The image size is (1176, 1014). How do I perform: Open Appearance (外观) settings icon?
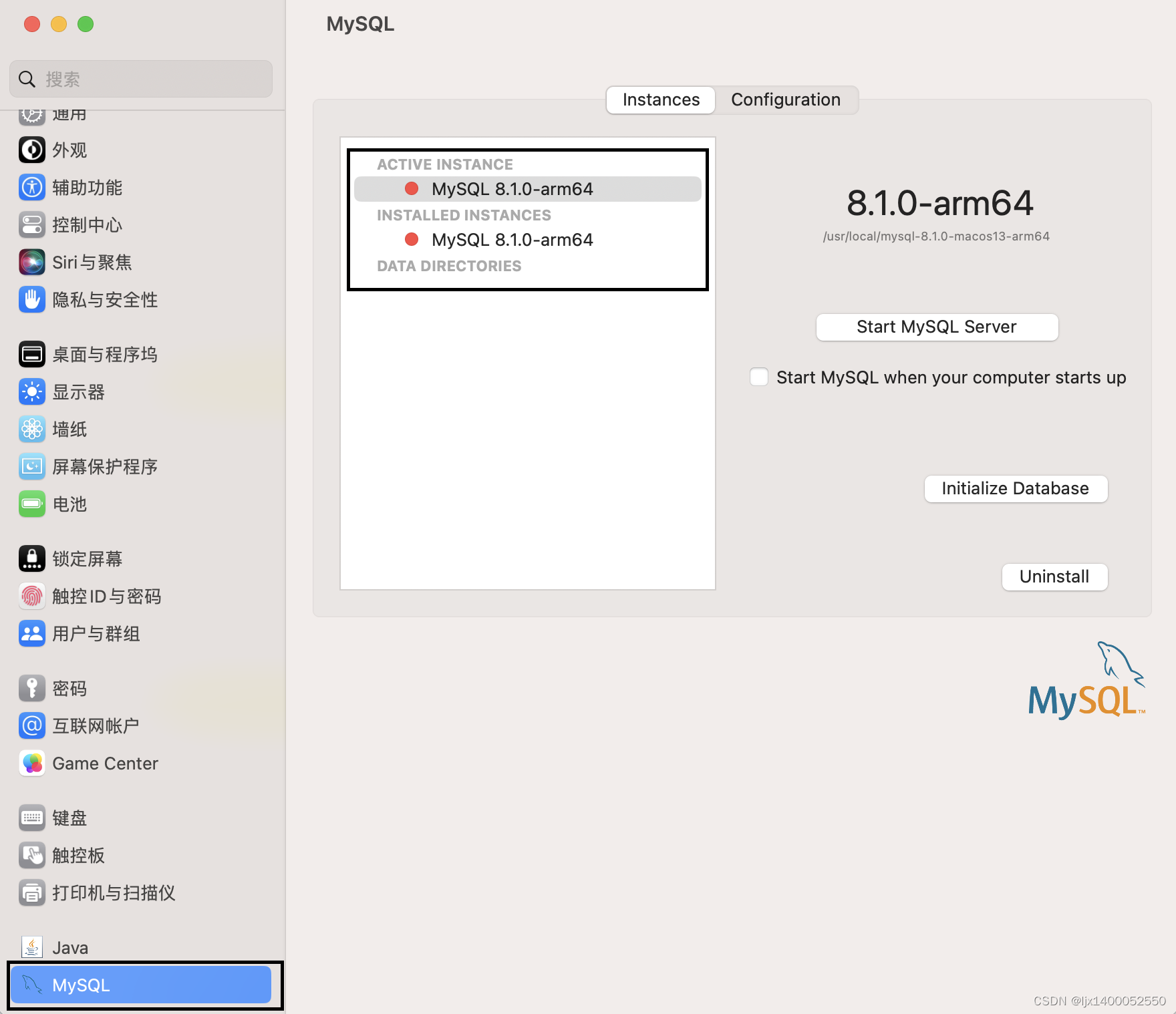(x=32, y=150)
